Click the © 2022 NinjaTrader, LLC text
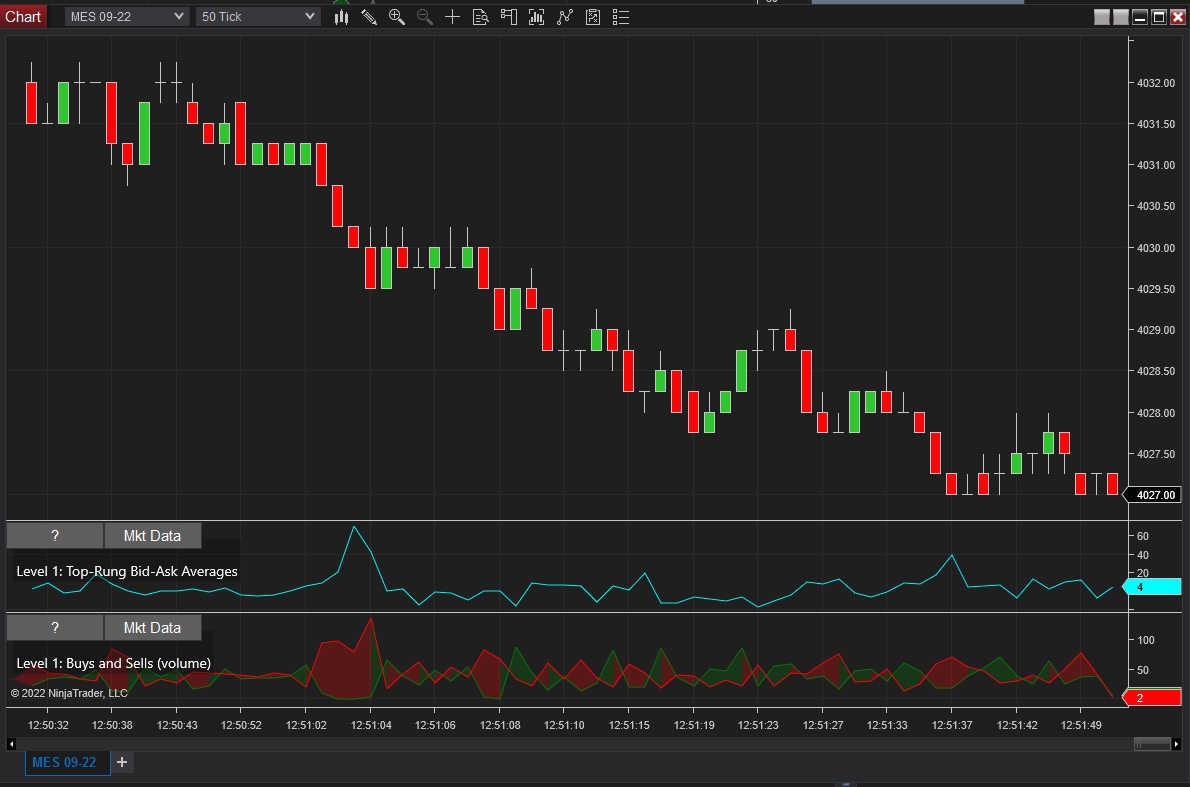Viewport: 1190px width, 787px height. 69,693
